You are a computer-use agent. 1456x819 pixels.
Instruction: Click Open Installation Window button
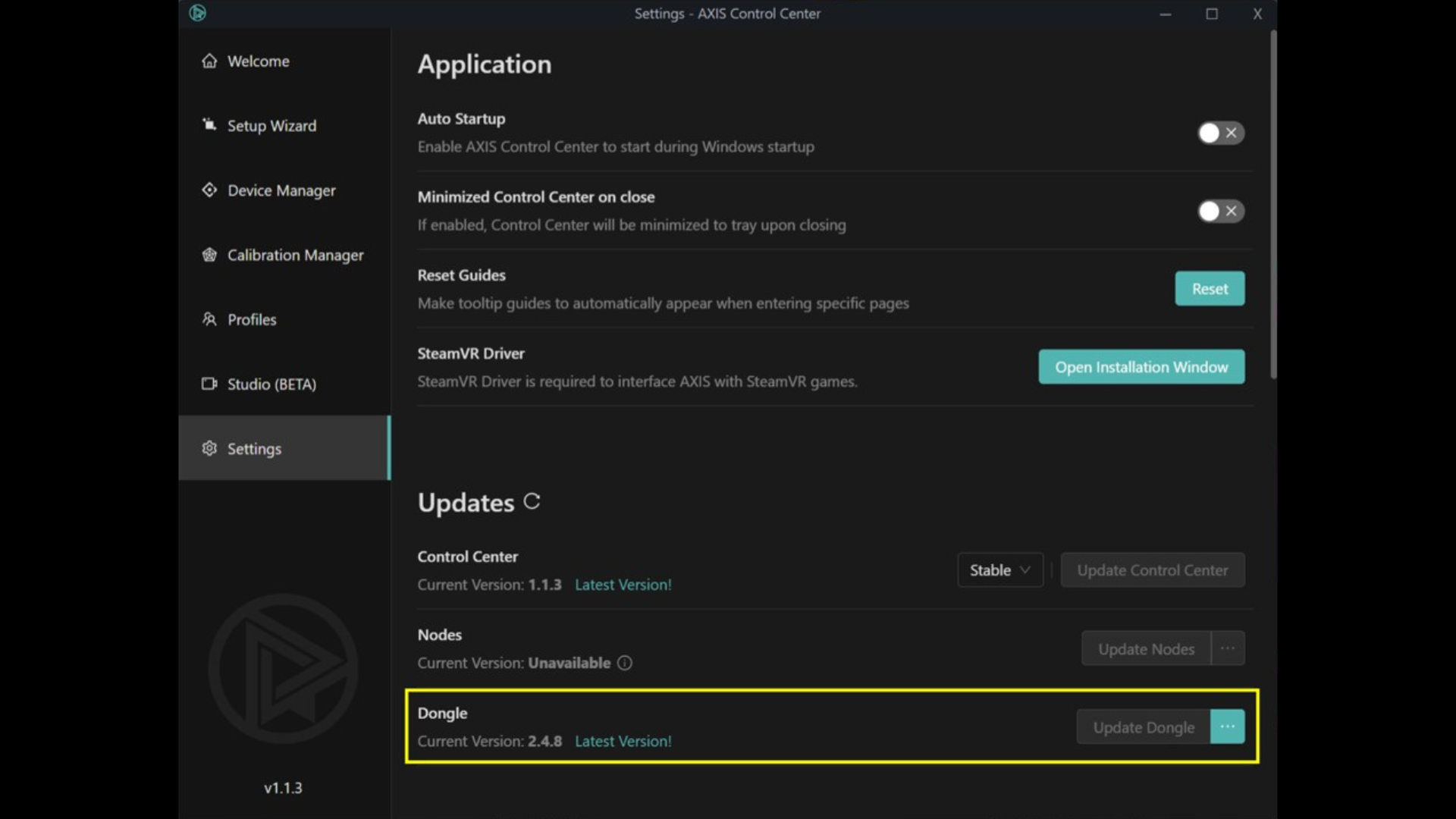click(1141, 367)
